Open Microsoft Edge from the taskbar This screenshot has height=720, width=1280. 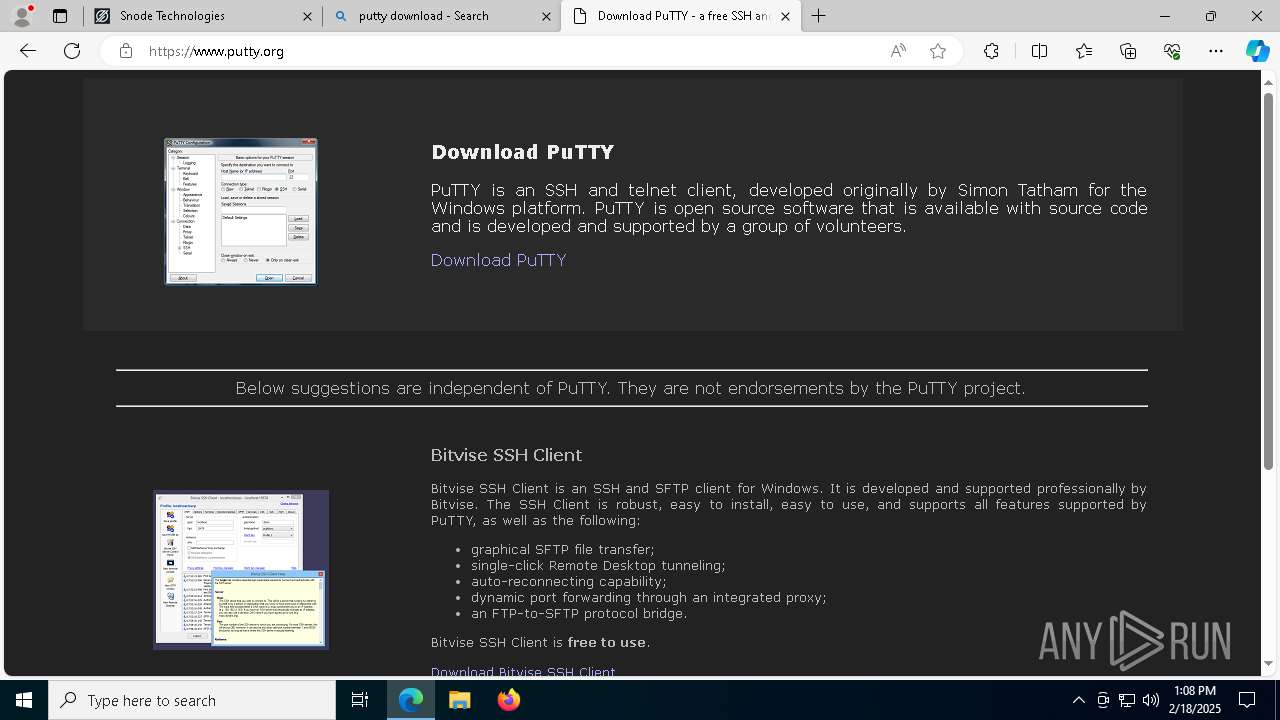click(411, 700)
